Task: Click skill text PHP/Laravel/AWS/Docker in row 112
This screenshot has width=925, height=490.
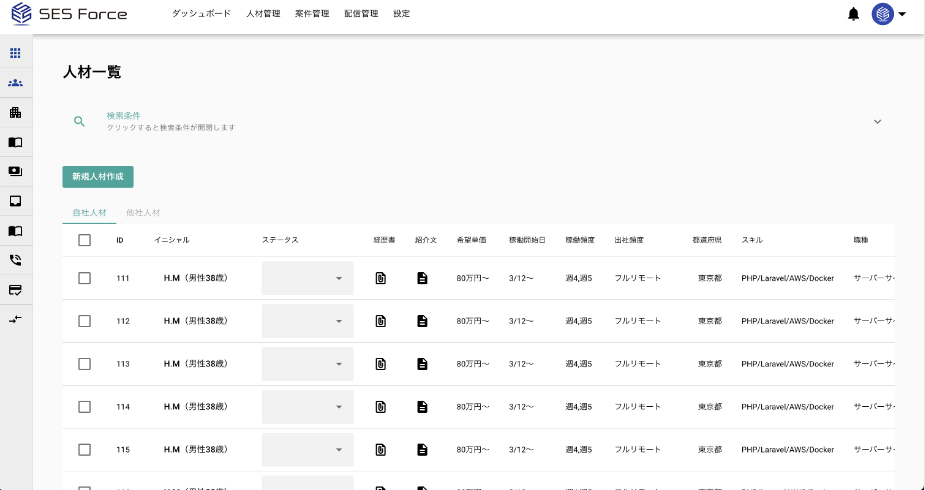Action: (788, 321)
